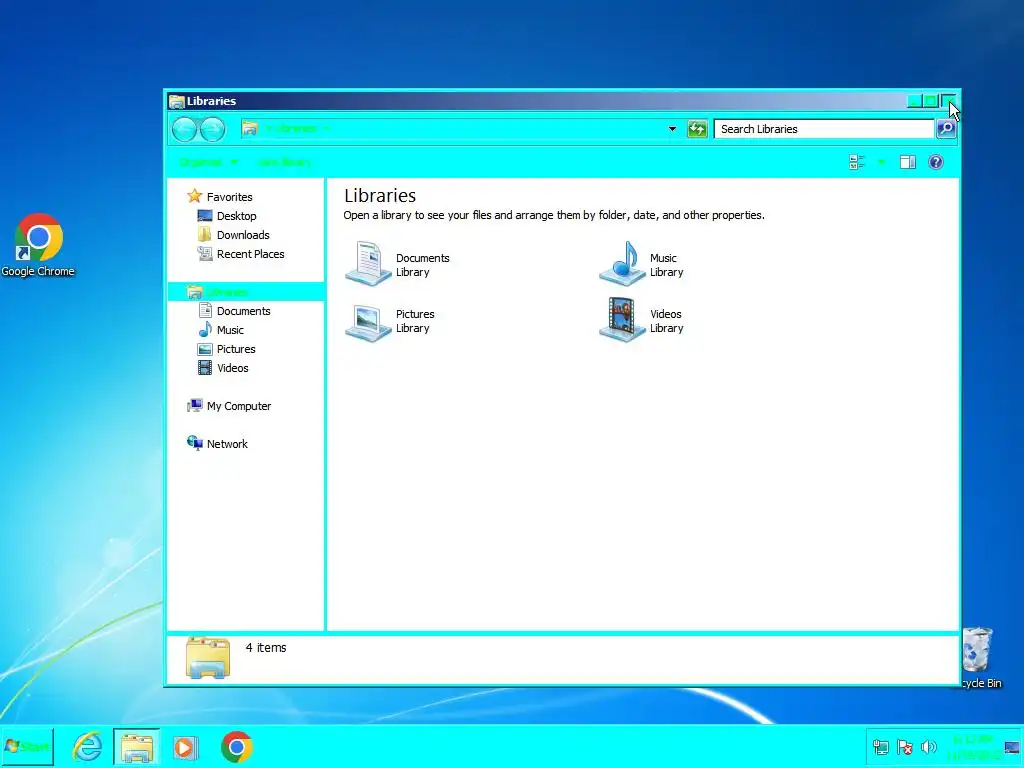Select the Google Chrome desktop shortcut

pyautogui.click(x=38, y=246)
